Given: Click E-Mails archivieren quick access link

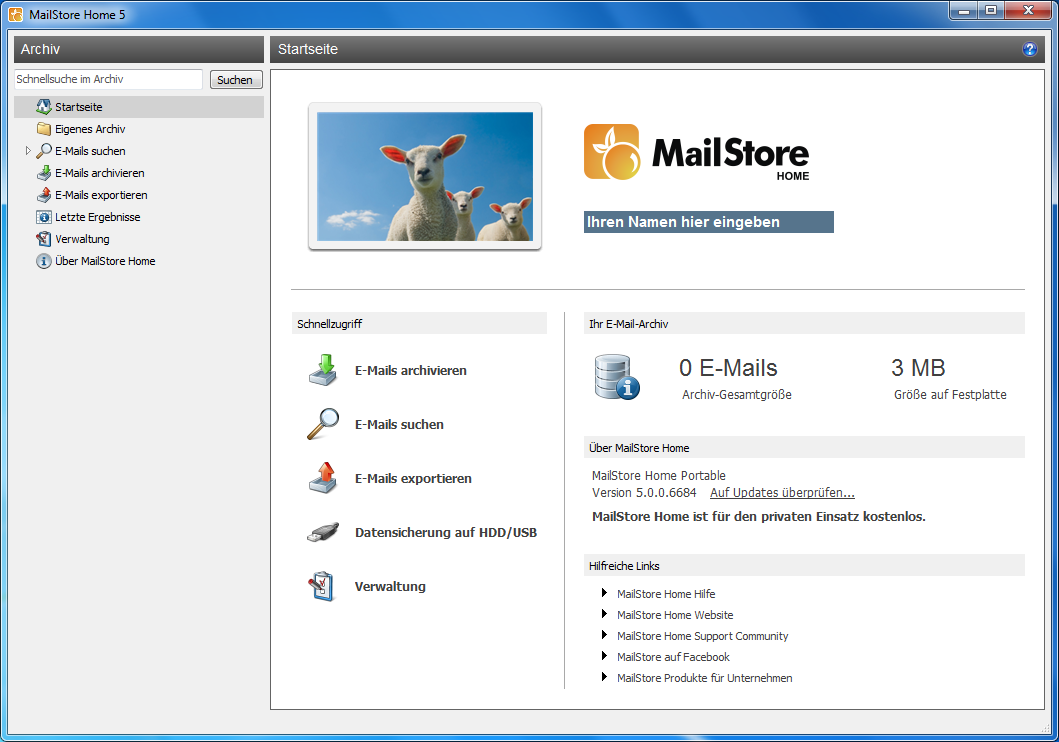Looking at the screenshot, I should pos(411,370).
